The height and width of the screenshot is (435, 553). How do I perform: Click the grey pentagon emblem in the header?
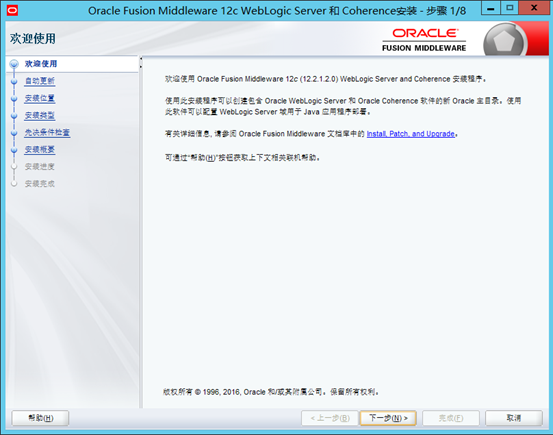pyautogui.click(x=504, y=41)
